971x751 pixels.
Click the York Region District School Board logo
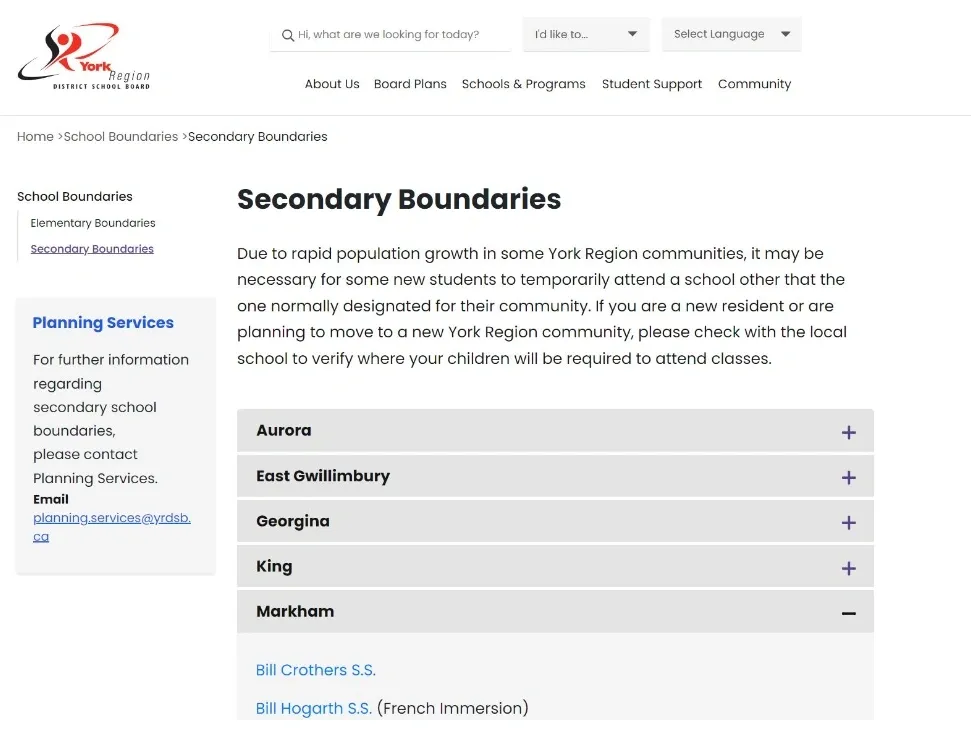tap(84, 58)
